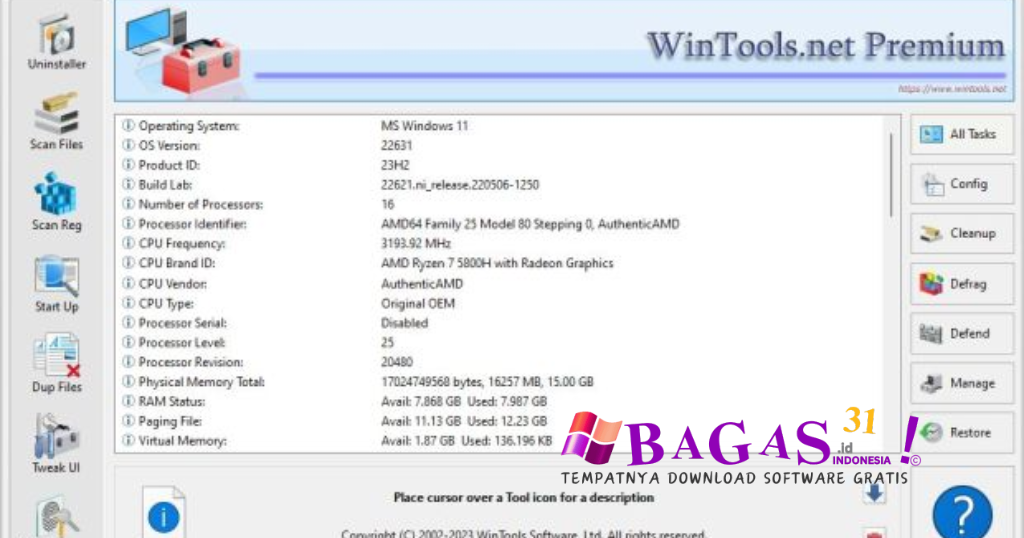
Task: Open the Dup Files tool
Action: pos(56,364)
